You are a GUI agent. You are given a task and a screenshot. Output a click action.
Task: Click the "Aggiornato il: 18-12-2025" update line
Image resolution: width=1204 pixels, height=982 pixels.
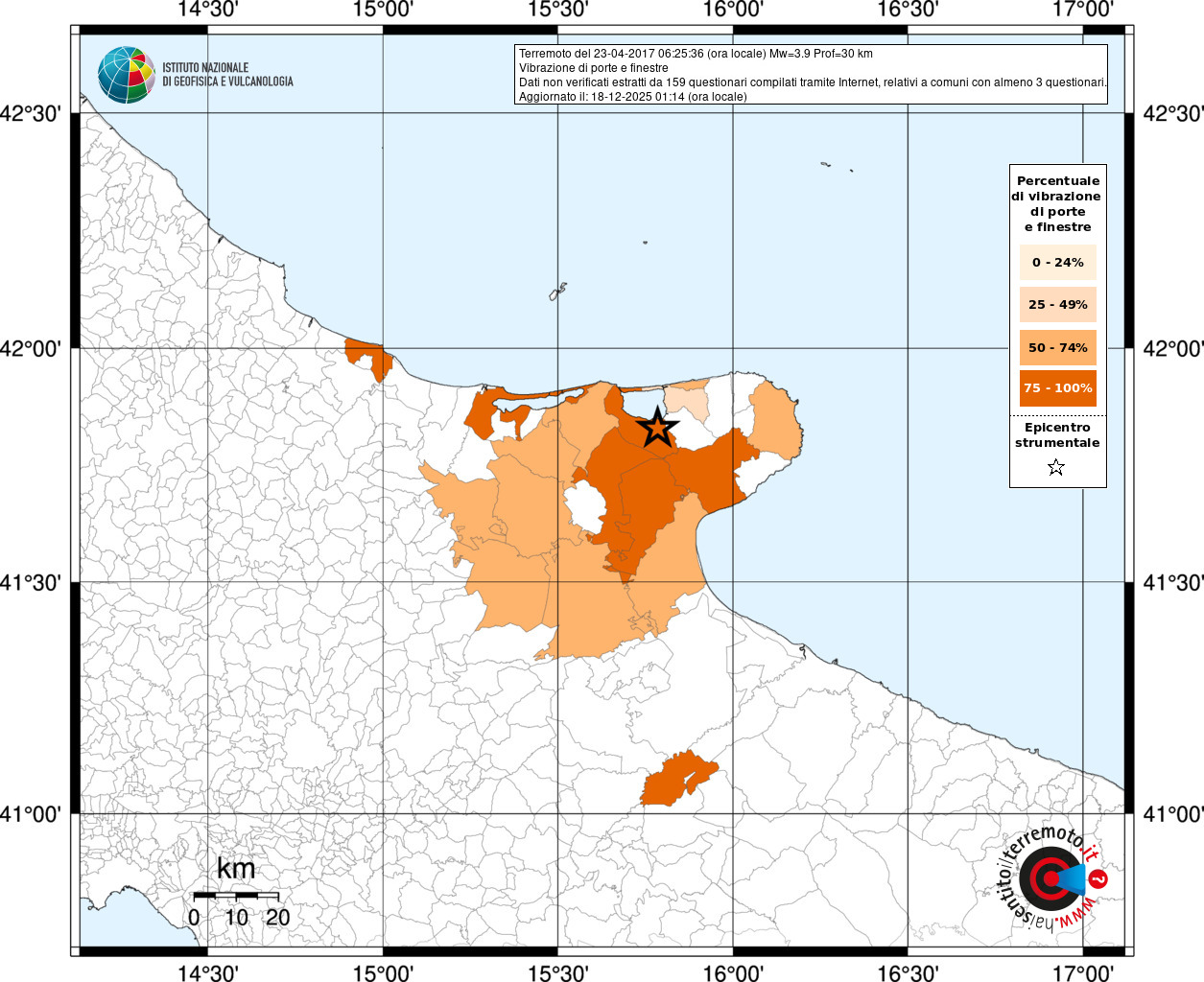(632, 97)
